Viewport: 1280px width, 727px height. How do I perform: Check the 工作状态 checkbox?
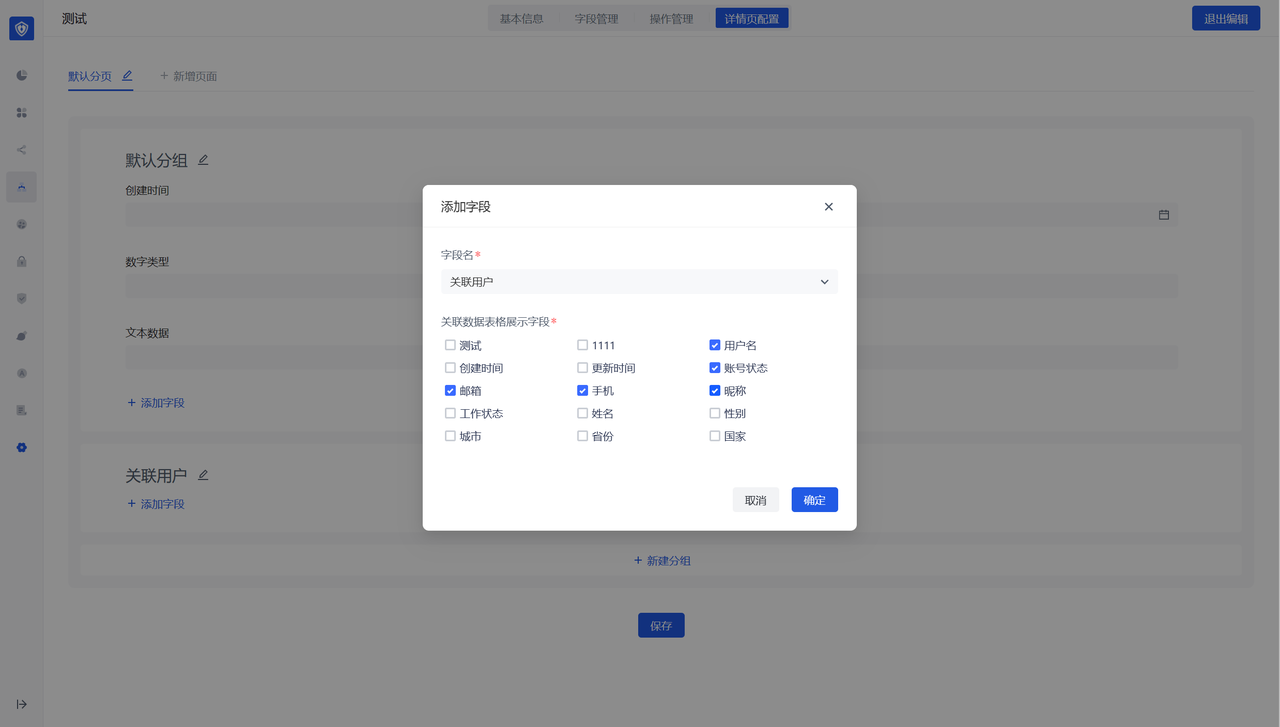[450, 413]
